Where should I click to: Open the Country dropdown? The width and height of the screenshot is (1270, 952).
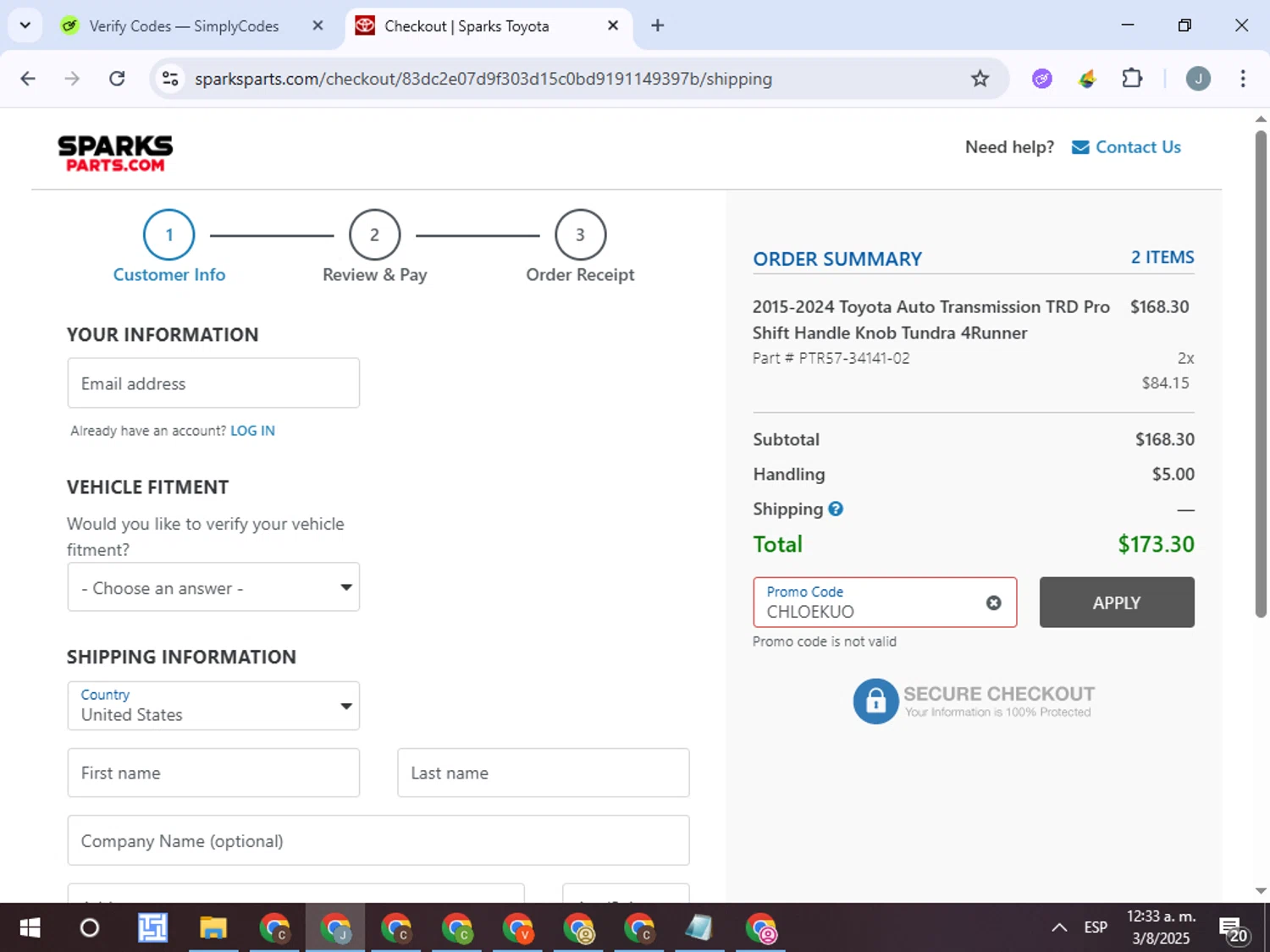tap(213, 706)
